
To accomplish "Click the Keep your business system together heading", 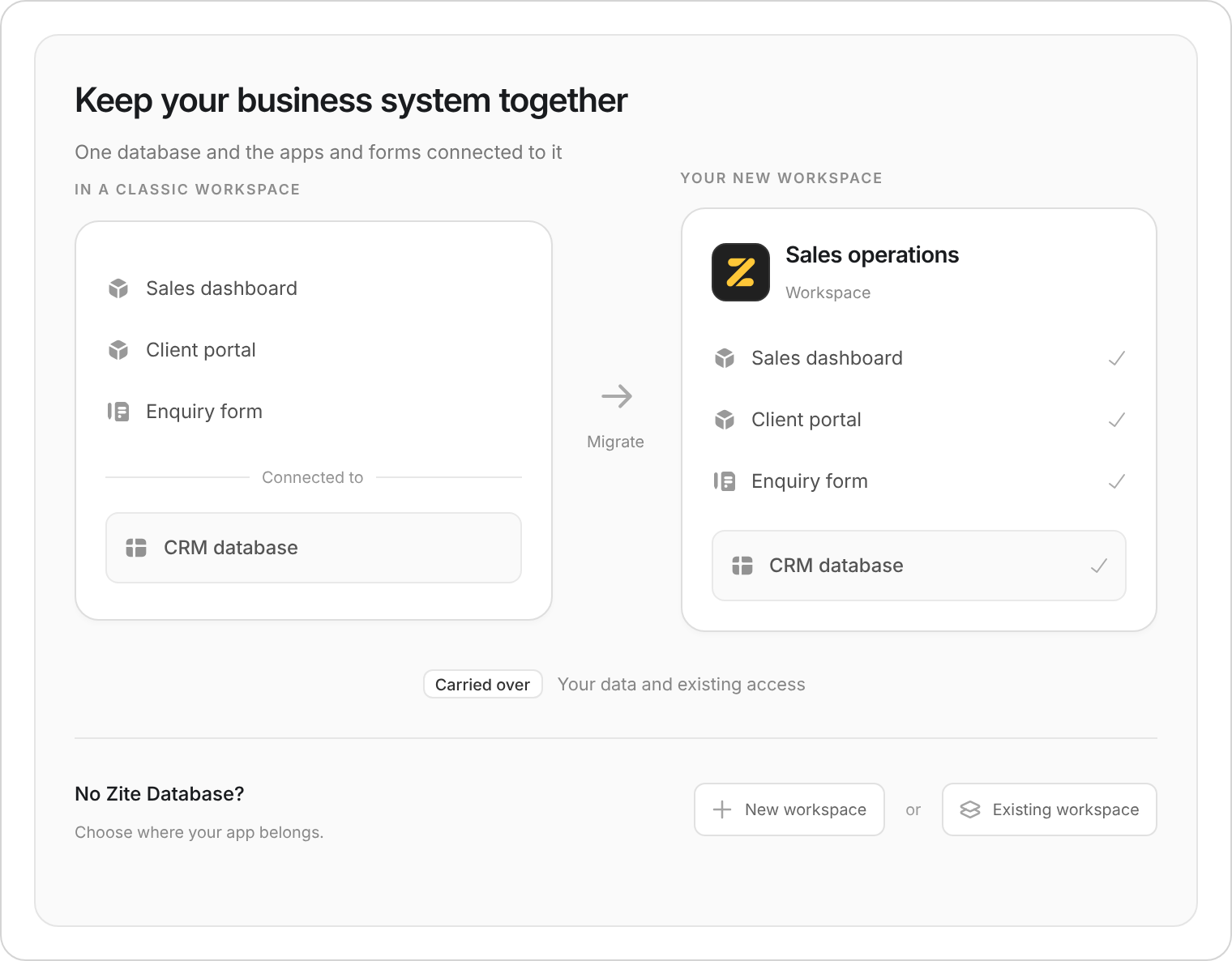I will click(351, 101).
